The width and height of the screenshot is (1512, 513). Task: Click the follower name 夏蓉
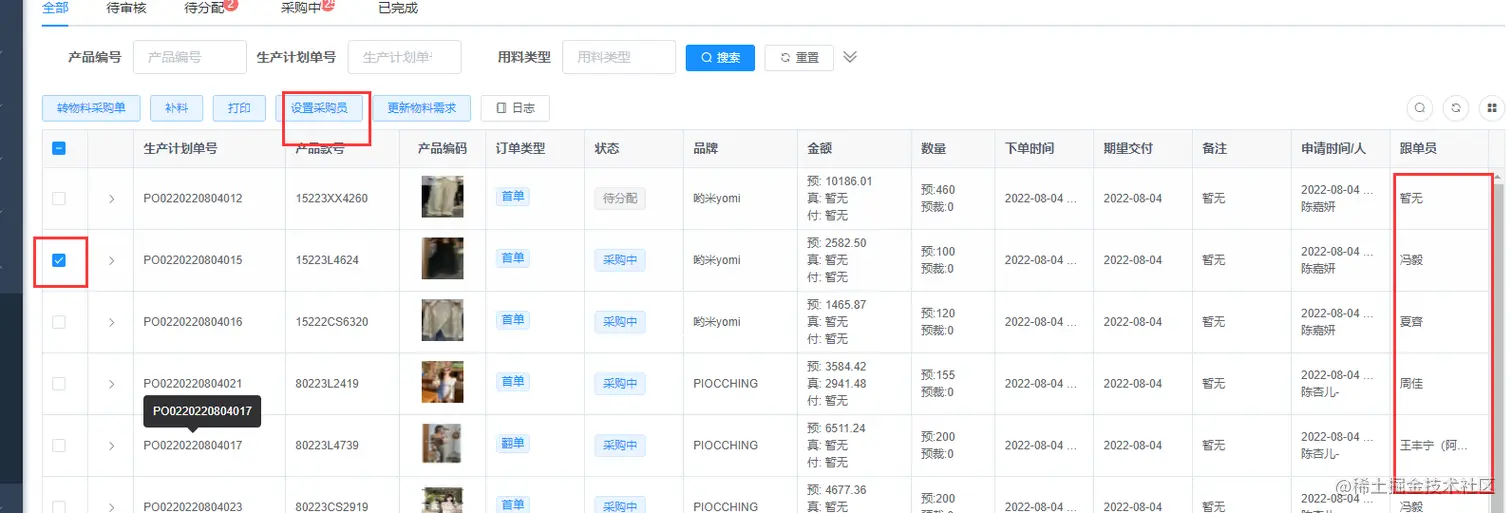pos(1411,322)
